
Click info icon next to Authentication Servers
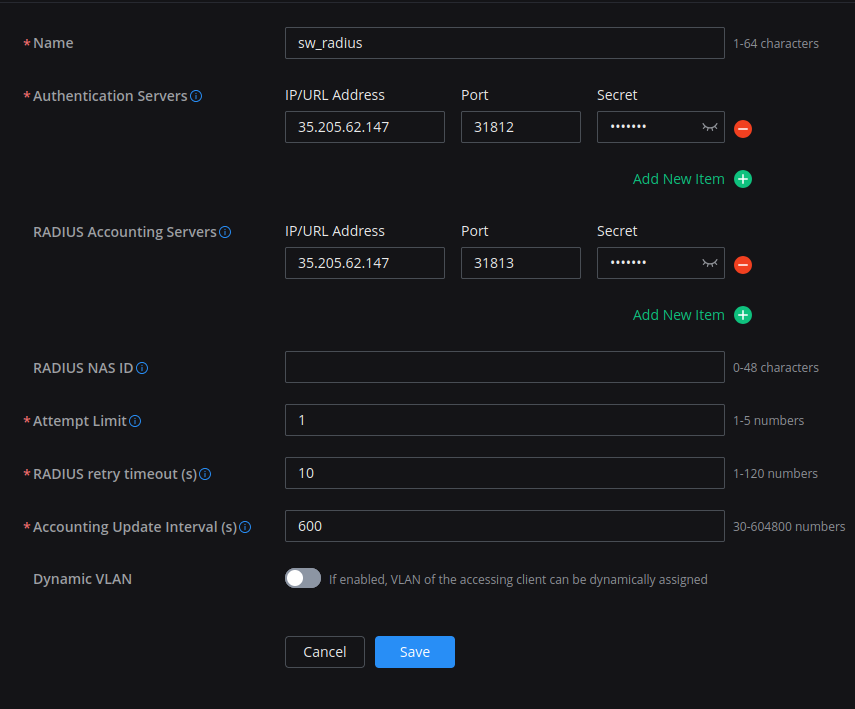click(x=196, y=97)
